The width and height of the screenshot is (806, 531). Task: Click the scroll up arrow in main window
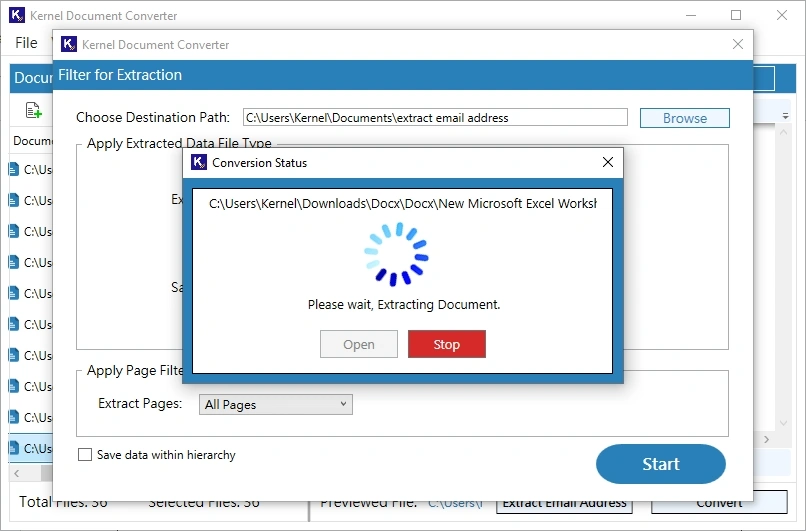pos(783,133)
